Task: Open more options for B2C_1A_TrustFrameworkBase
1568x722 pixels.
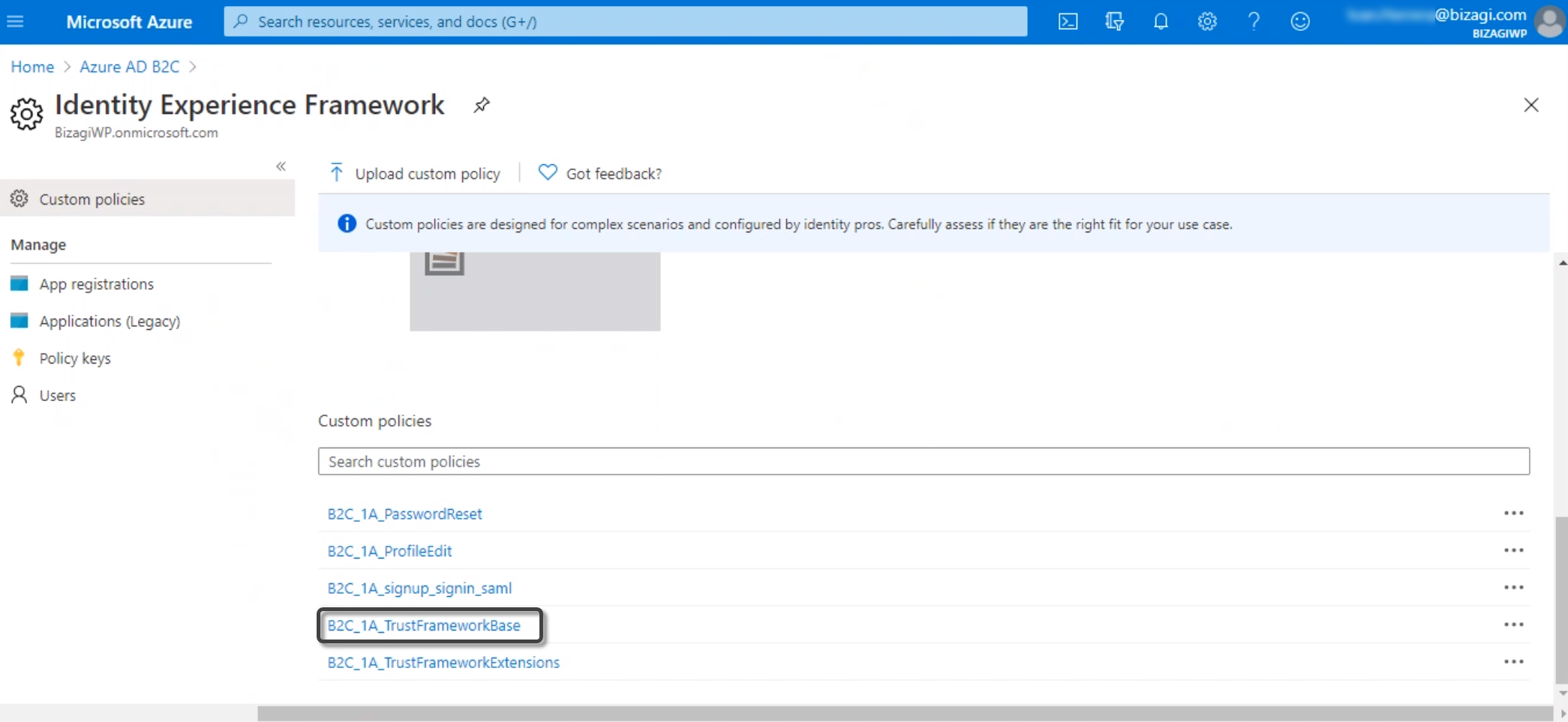Action: pyautogui.click(x=1513, y=624)
